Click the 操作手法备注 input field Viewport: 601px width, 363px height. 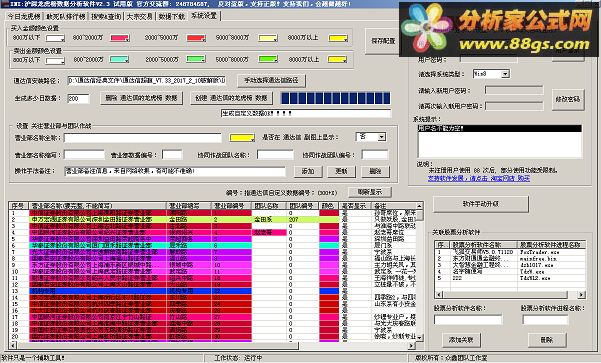click(175, 171)
